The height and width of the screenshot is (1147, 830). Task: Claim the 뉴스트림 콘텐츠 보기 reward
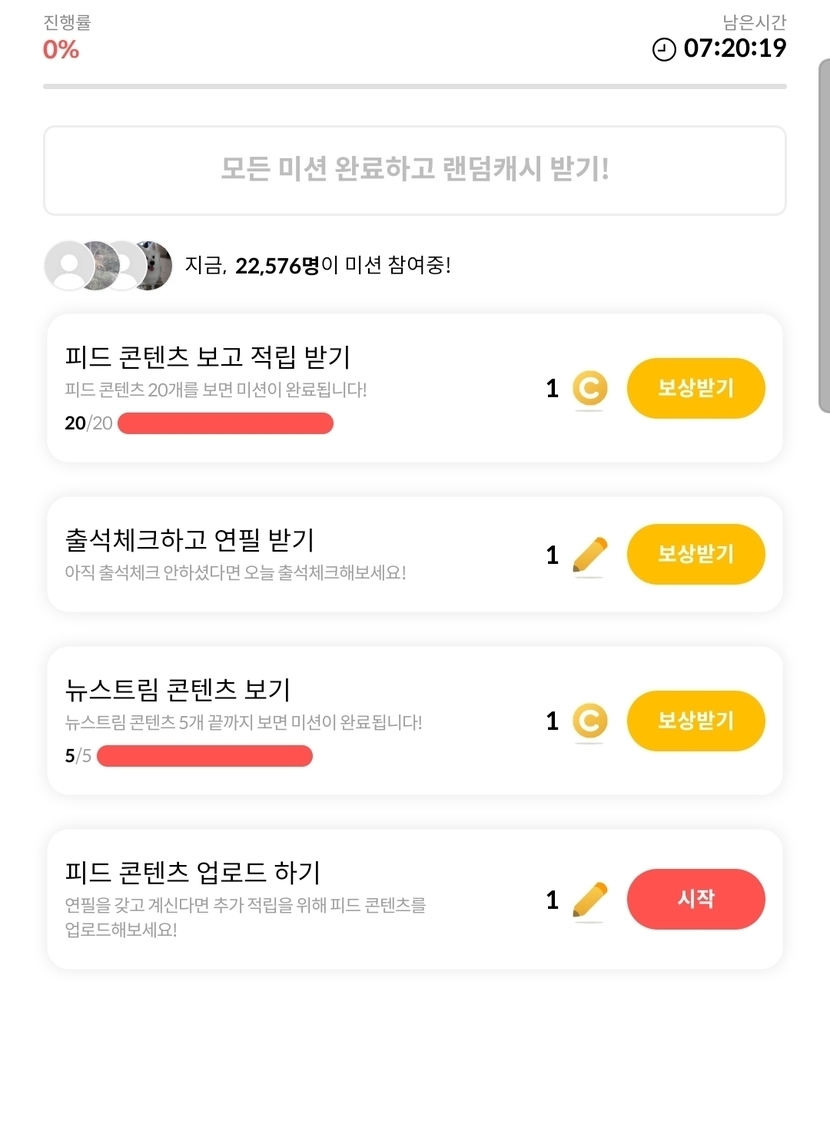point(695,721)
